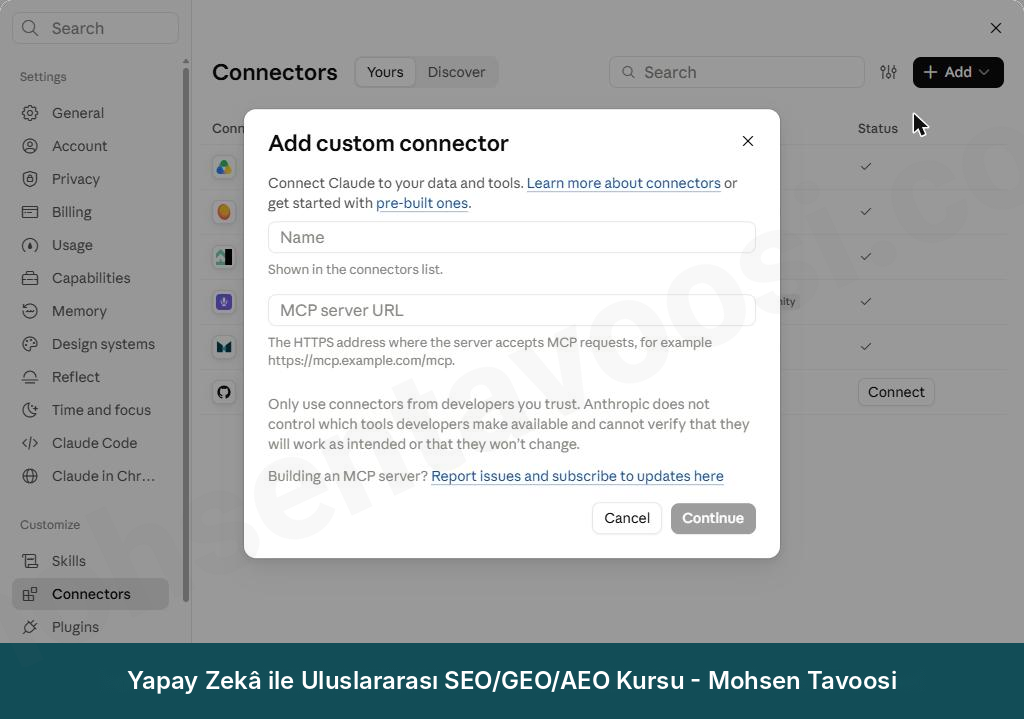This screenshot has width=1024, height=719.
Task: Click the Google Drive connector icon
Action: point(224,167)
